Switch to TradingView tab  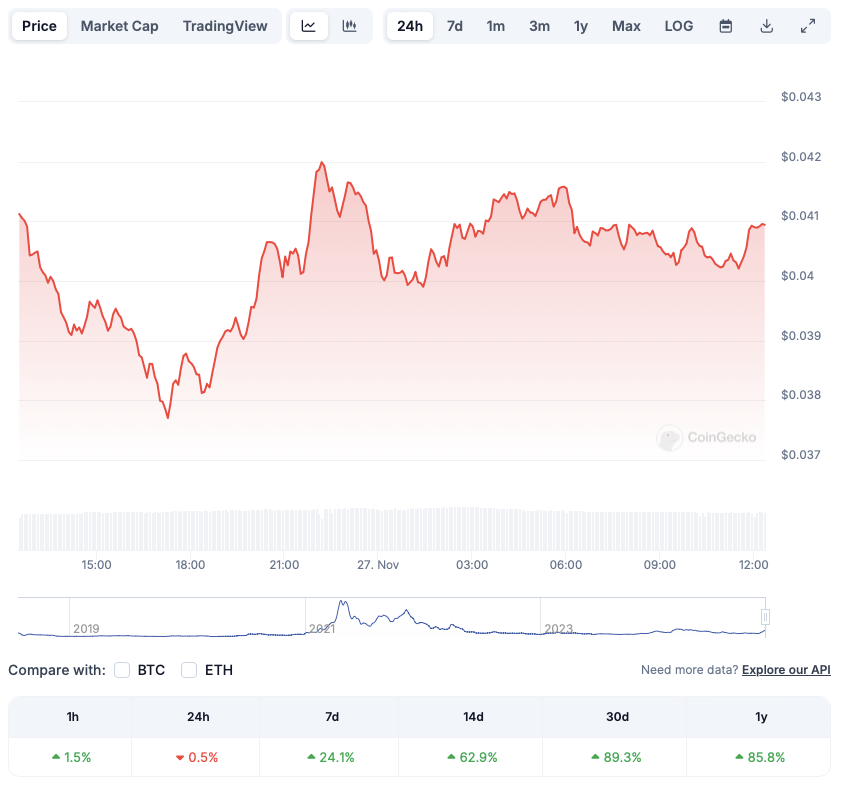point(225,26)
